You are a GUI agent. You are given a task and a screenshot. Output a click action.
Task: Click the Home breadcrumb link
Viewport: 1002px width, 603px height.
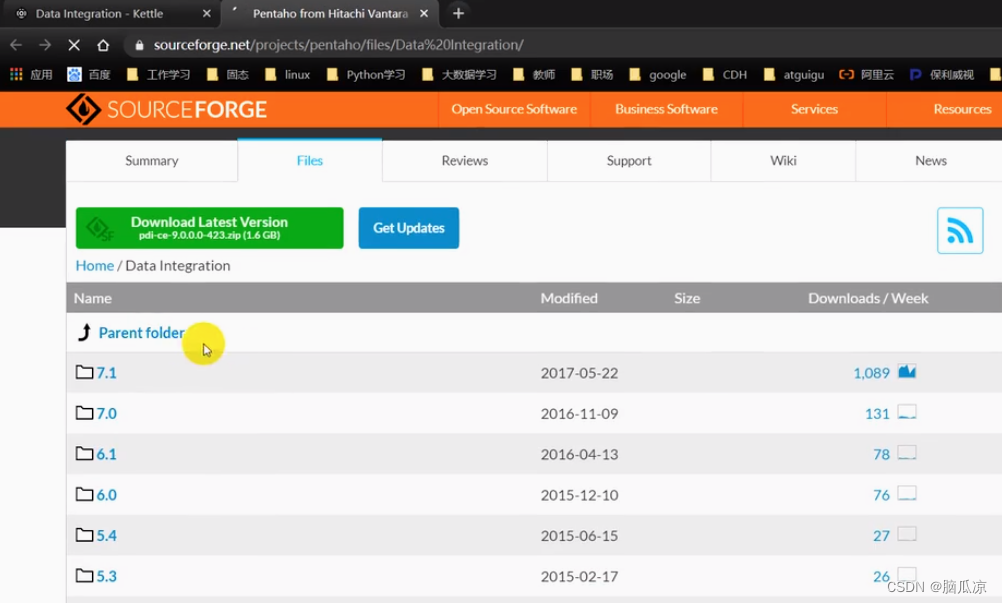pos(95,266)
